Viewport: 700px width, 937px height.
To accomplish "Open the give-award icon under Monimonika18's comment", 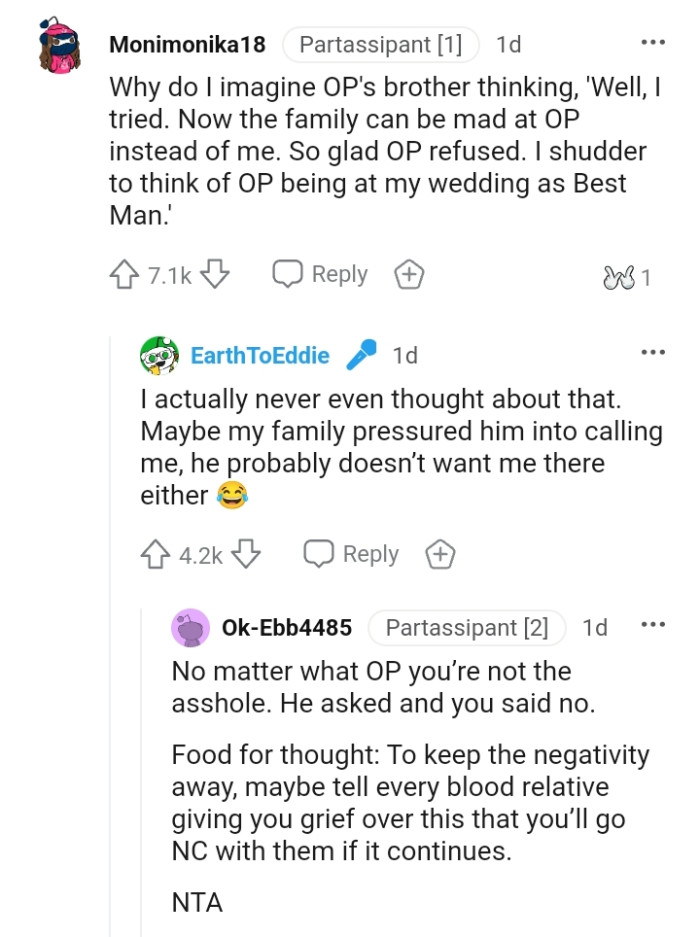I will 408,273.
